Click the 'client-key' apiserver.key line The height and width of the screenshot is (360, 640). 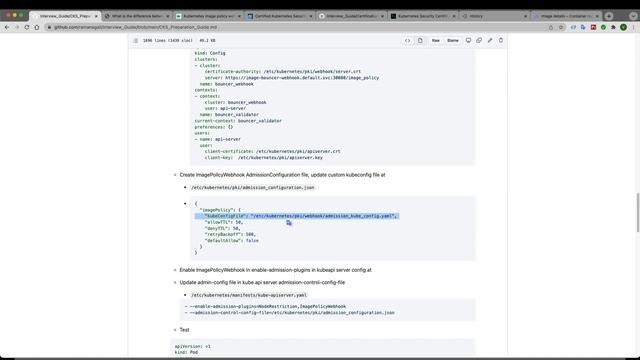[x=264, y=158]
